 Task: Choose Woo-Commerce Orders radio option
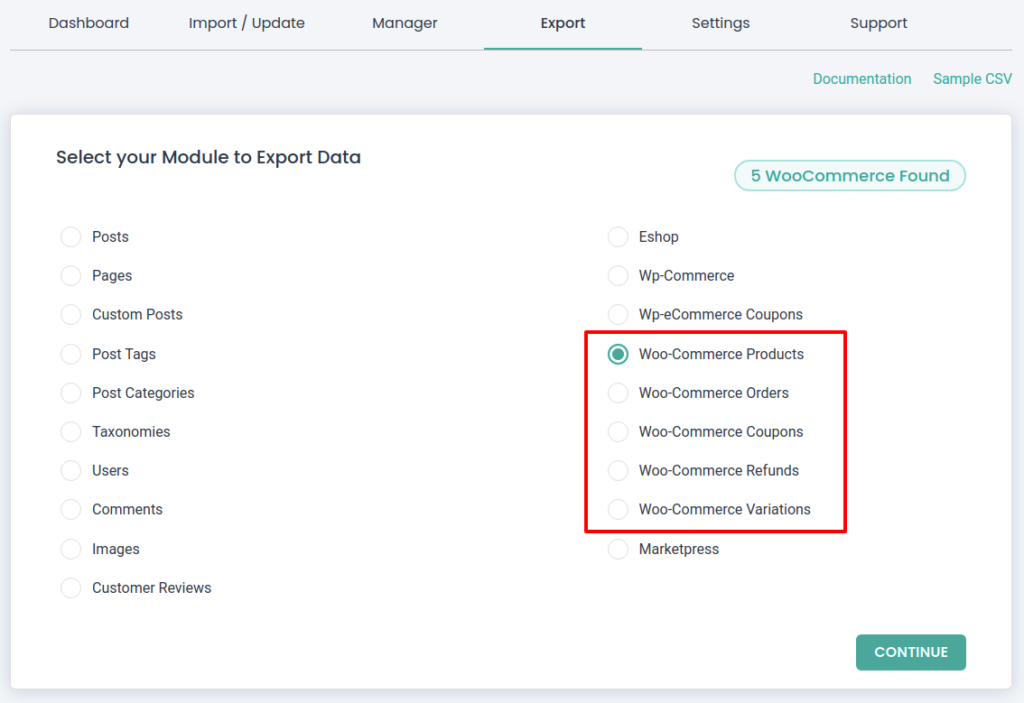coord(618,393)
